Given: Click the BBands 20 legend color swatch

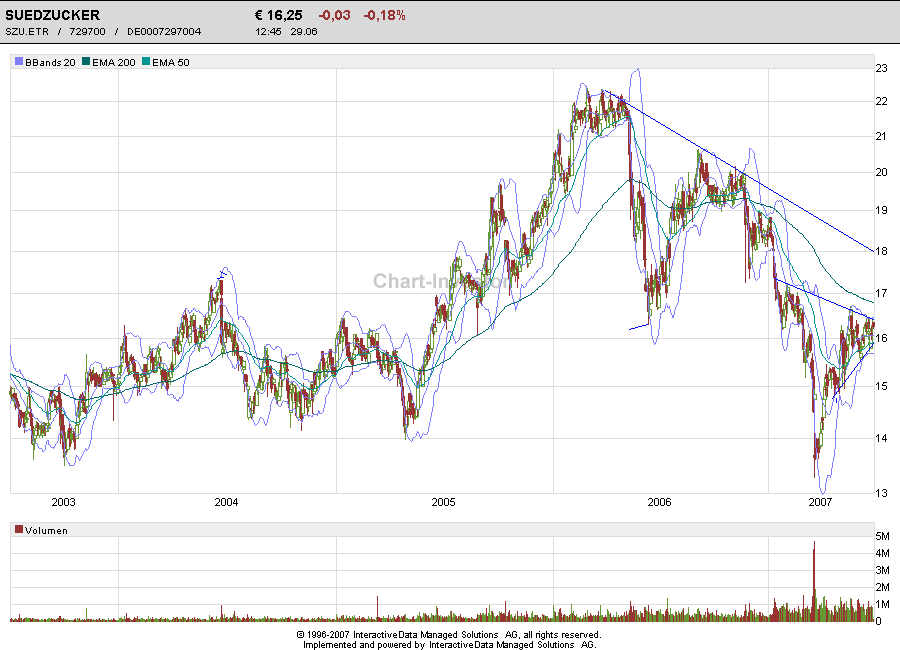Looking at the screenshot, I should point(19,61).
